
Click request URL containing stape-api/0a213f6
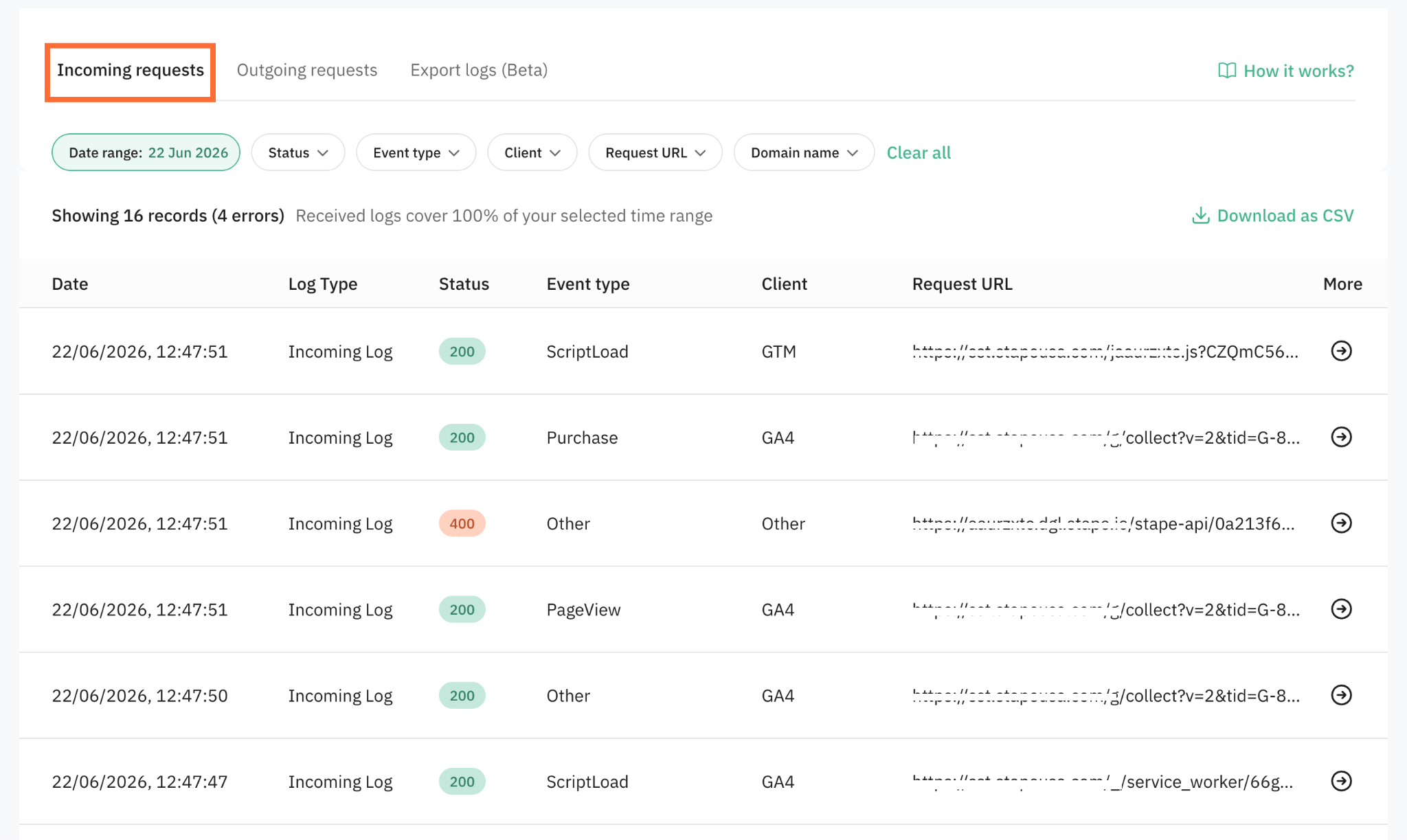(1103, 523)
